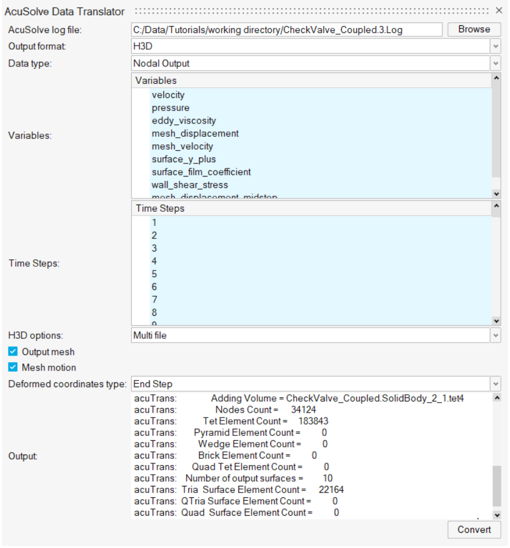This screenshot has height=548, width=510.
Task: Select wall_shear_stress in the variables list
Action: point(190,185)
